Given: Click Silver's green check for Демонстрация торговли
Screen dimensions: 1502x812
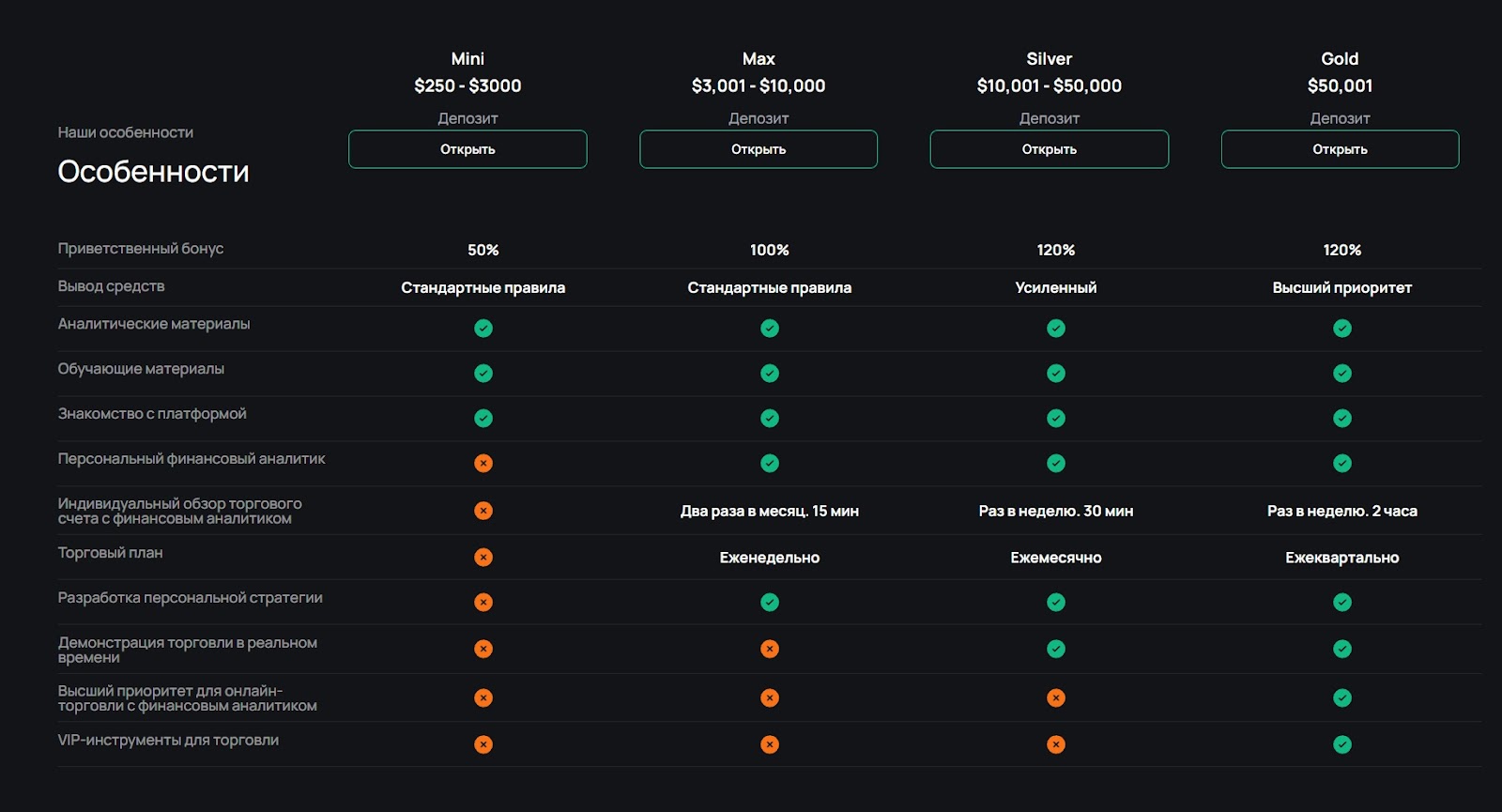Looking at the screenshot, I should point(1056,649).
